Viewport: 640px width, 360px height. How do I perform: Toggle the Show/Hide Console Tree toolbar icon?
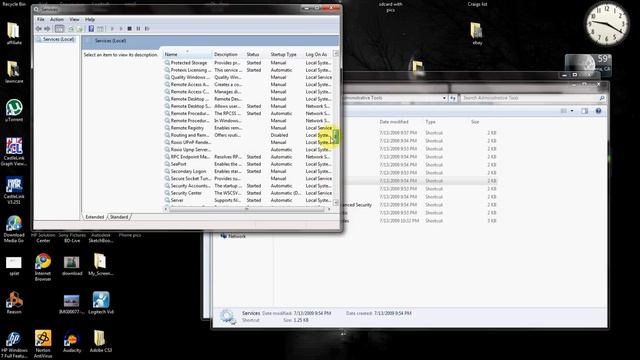[59, 29]
